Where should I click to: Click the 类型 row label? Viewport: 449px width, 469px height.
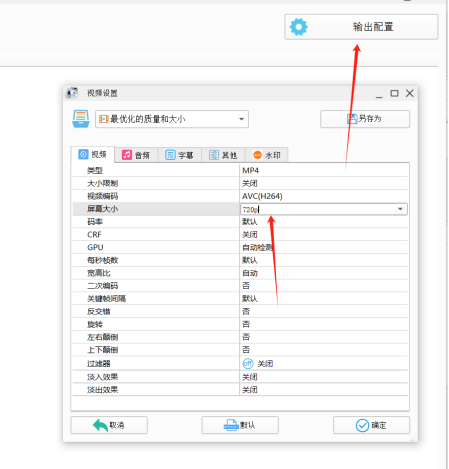pyautogui.click(x=95, y=171)
